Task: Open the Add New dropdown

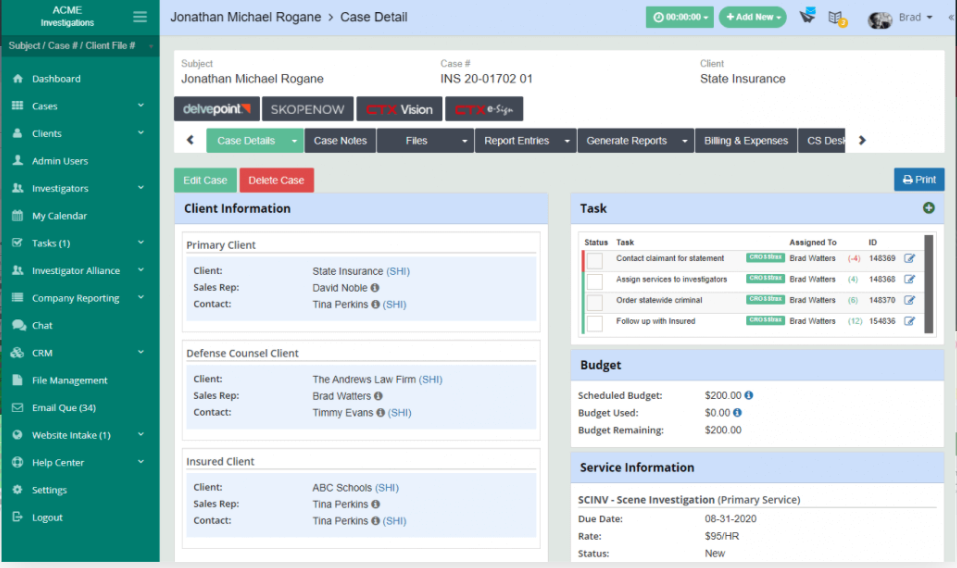Action: (x=753, y=17)
